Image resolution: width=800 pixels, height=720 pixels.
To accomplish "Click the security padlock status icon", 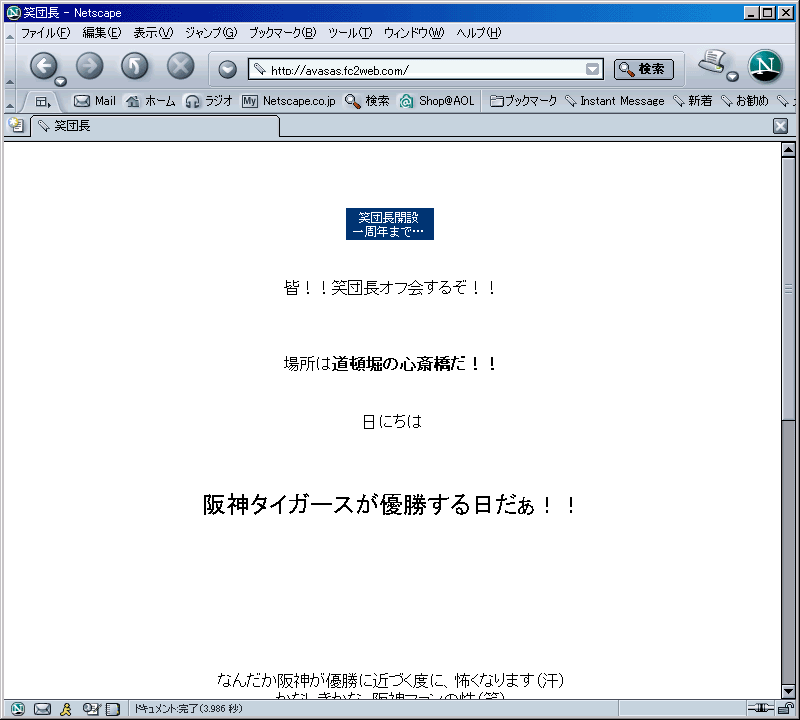I will pyautogui.click(x=786, y=708).
